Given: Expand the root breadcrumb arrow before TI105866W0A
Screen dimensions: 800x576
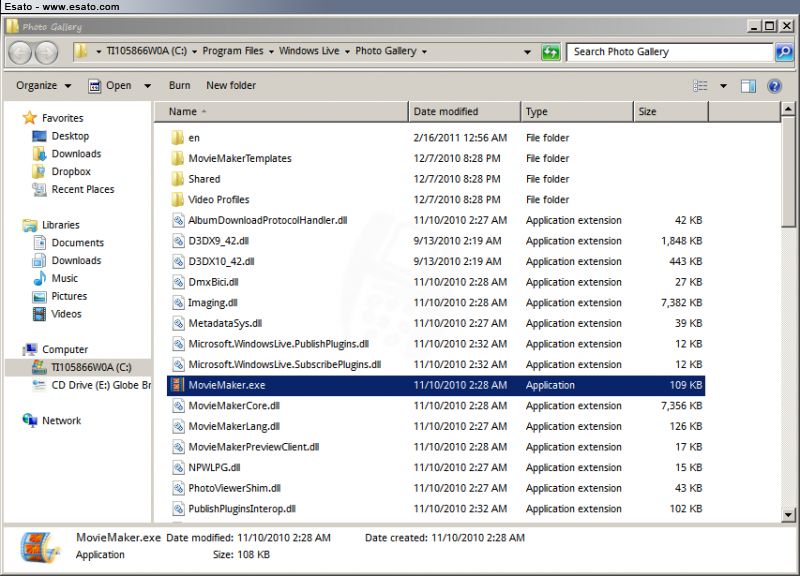Looking at the screenshot, I should [x=98, y=52].
